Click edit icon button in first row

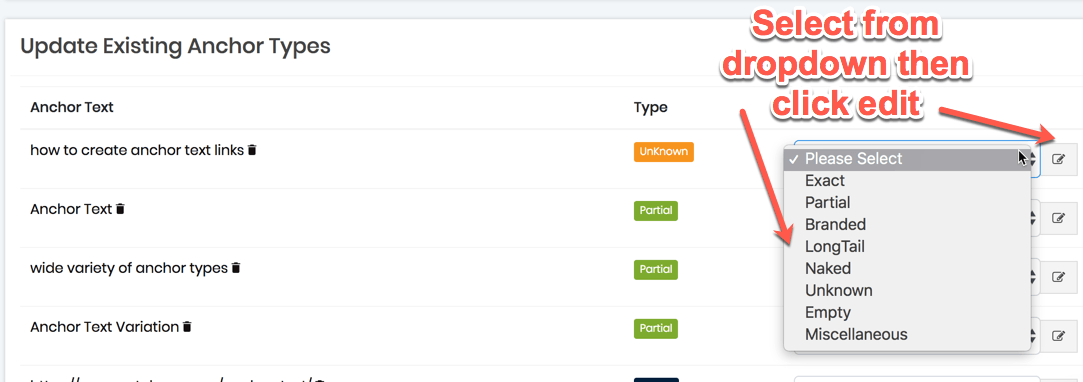click(1058, 160)
